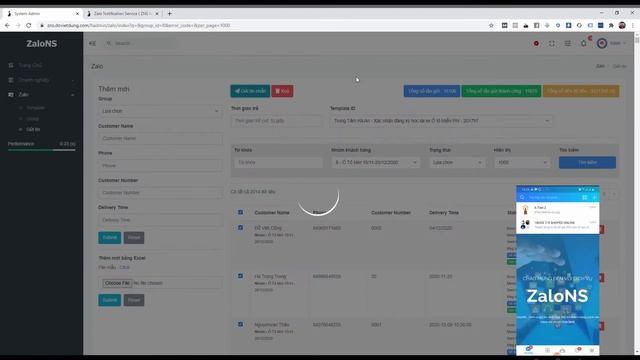
Task: Close the Zalo Notification Service browser tab
Action: 157,13
